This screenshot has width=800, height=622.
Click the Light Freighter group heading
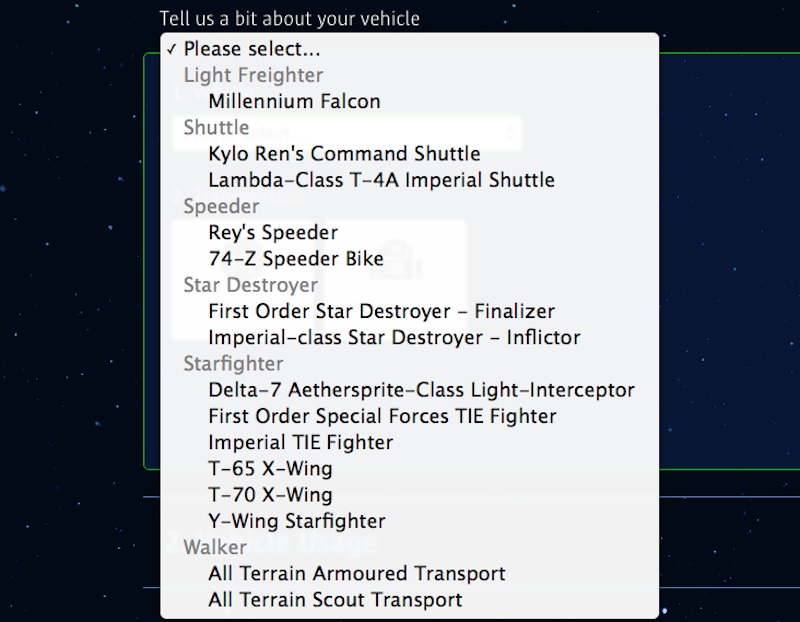[252, 74]
